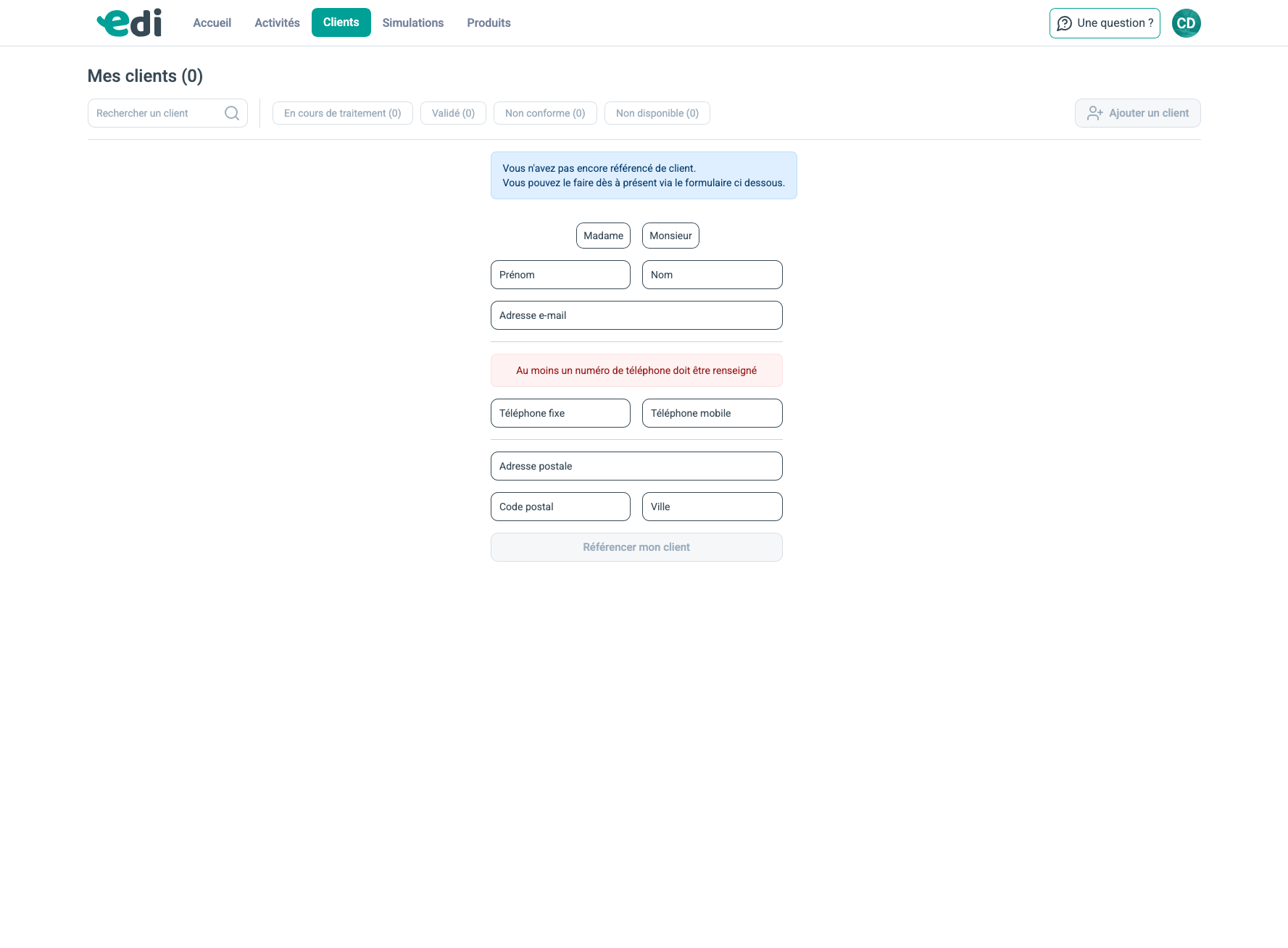
Task: Switch to the Simulations section
Action: pos(413,23)
